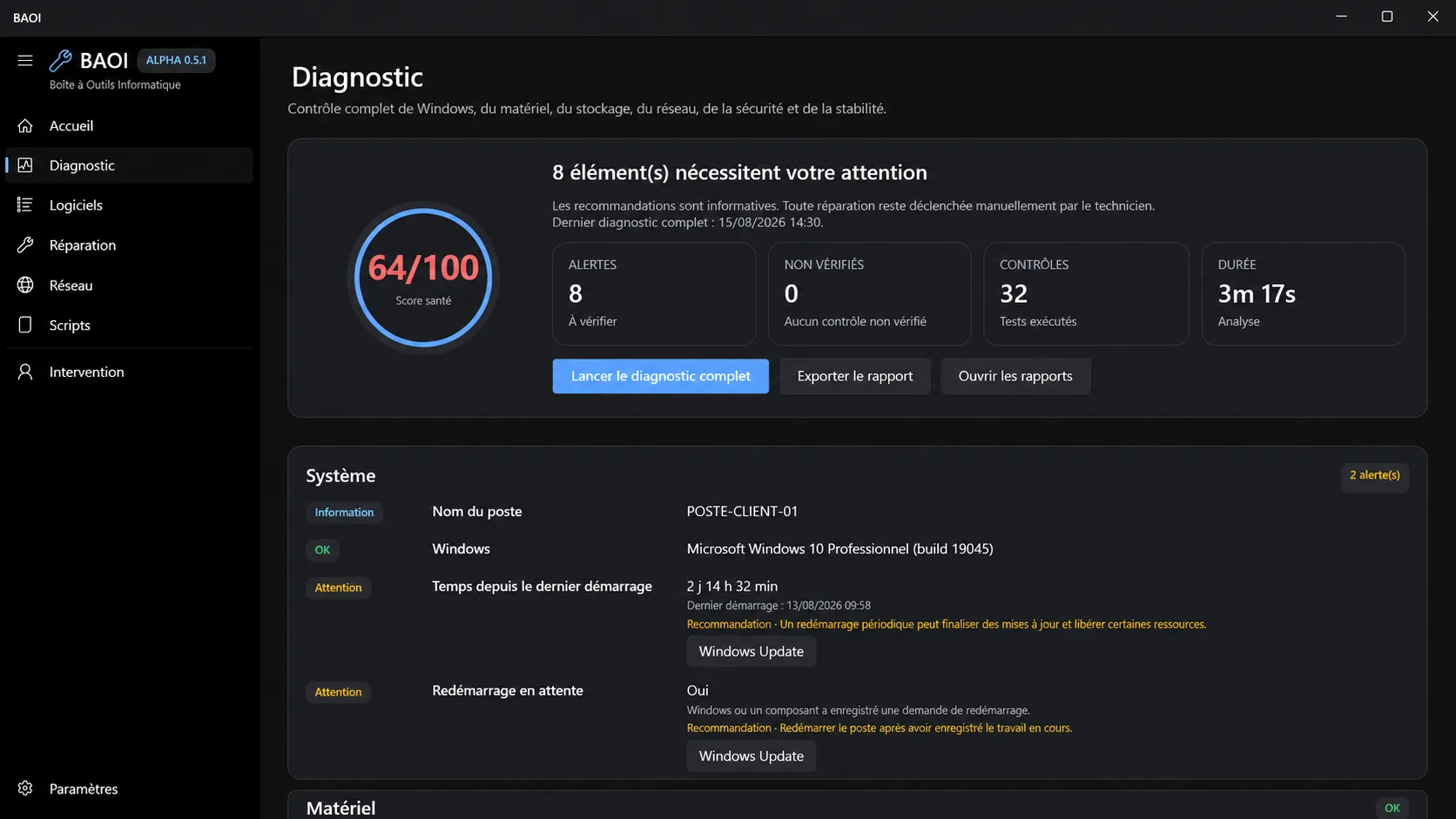
Task: Click Exporter le rapport button
Action: click(x=855, y=376)
